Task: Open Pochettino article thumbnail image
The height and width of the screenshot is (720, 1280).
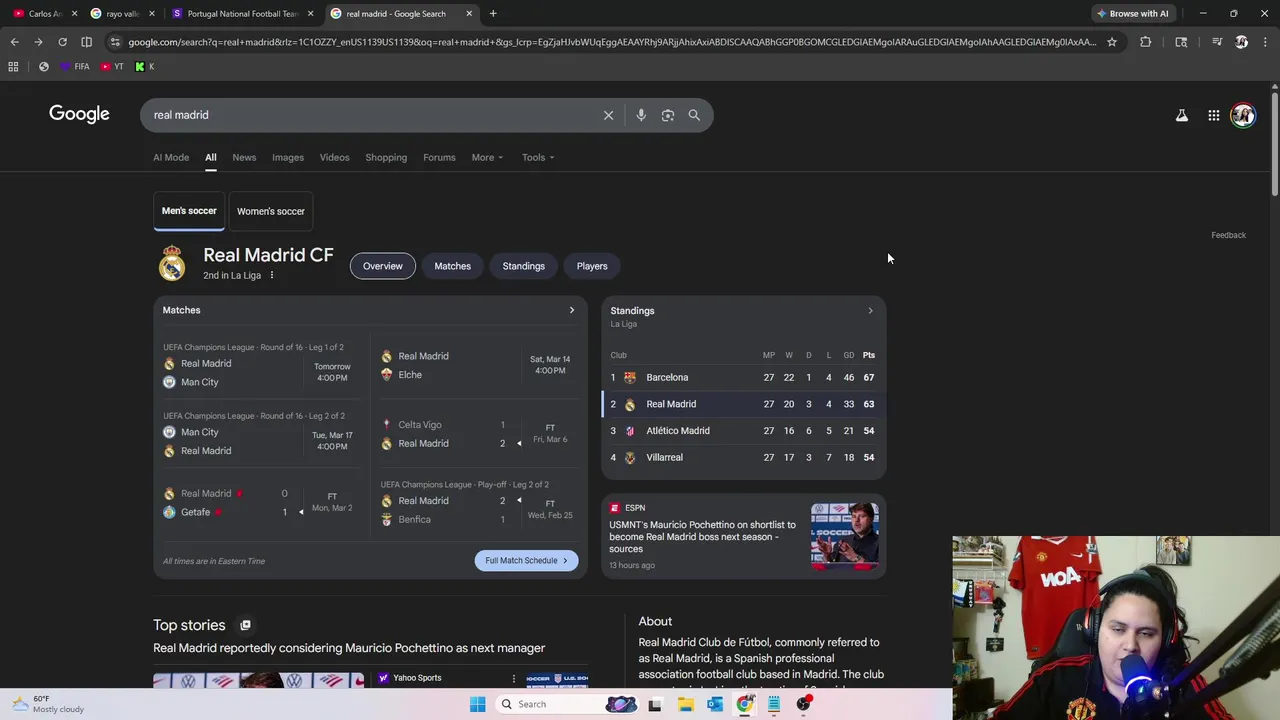Action: click(x=845, y=537)
